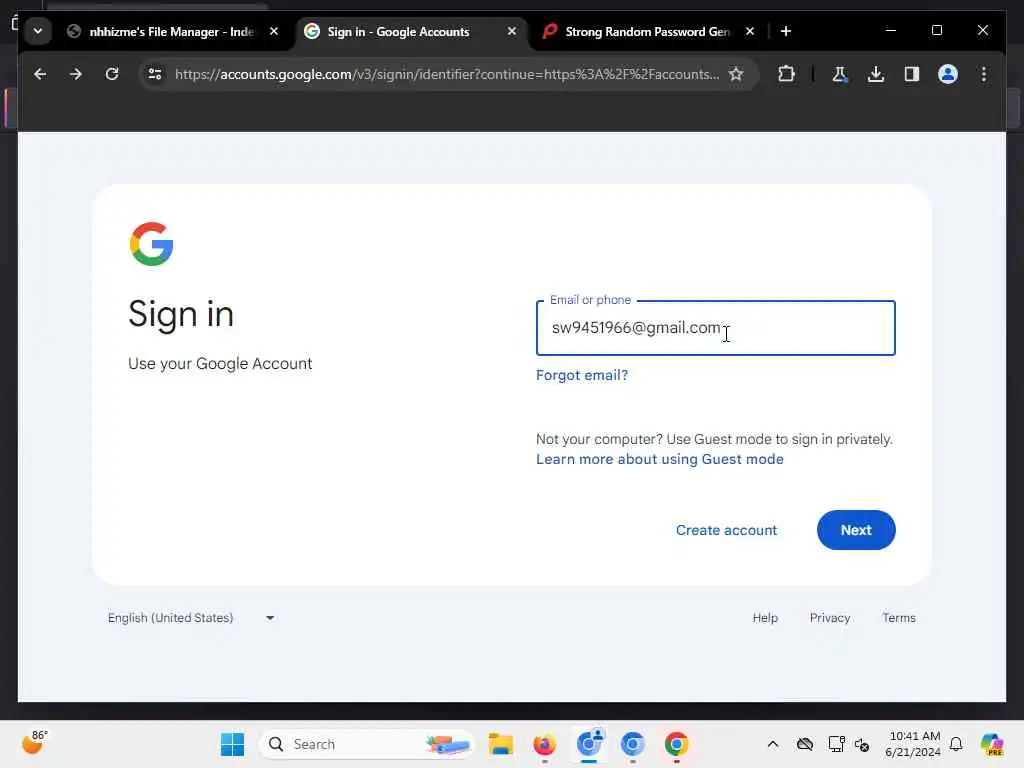Click the browser address bar URL

(x=447, y=74)
